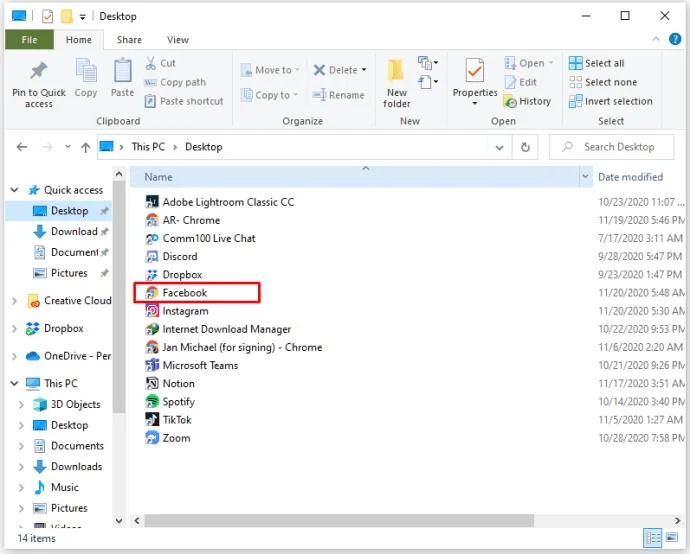Image resolution: width=690 pixels, height=554 pixels.
Task: Select the TikTok shortcut
Action: [x=168, y=419]
